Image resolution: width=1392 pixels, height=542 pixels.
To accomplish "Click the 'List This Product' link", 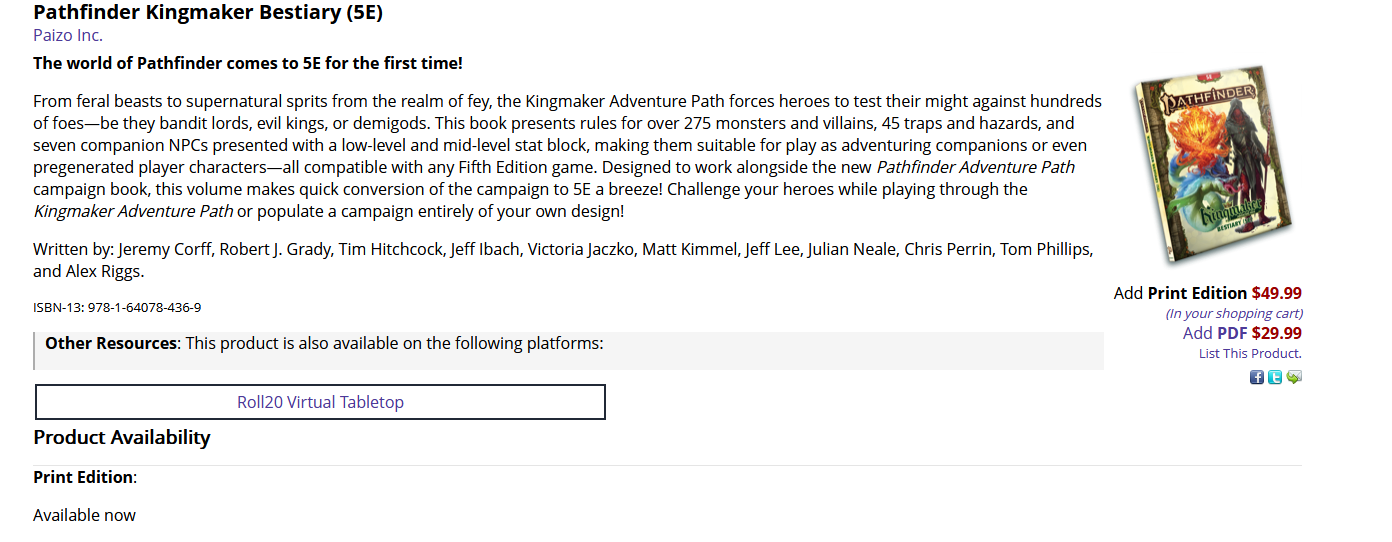I will [1250, 353].
